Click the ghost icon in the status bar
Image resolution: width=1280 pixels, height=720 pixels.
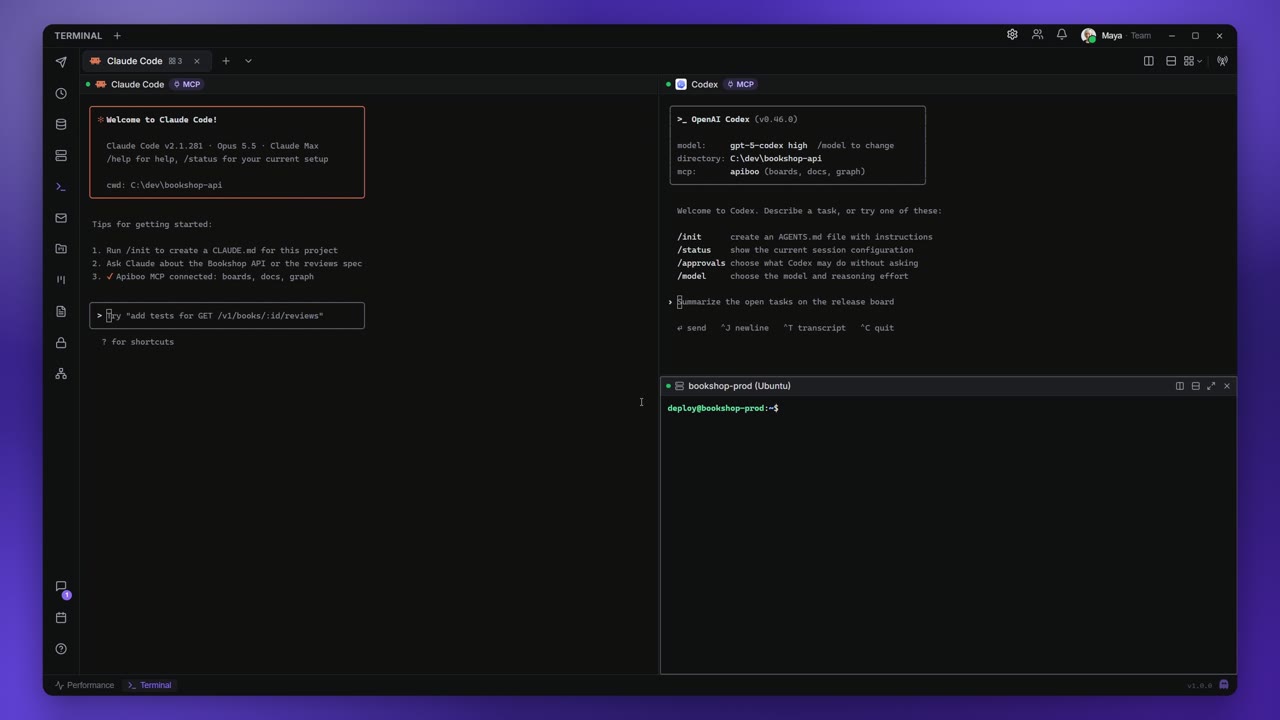tap(1224, 685)
